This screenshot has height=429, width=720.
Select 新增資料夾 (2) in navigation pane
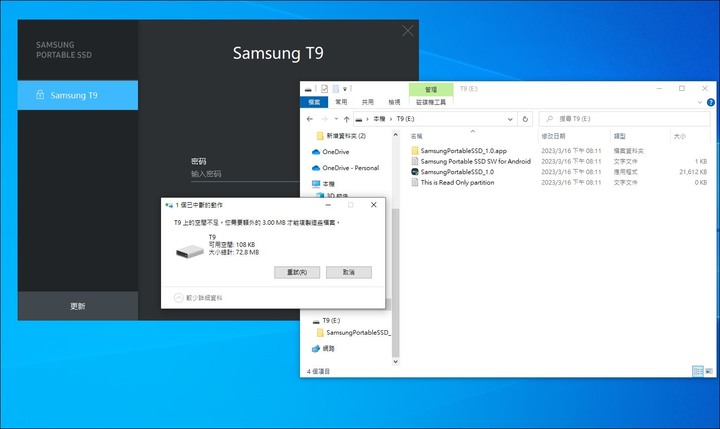point(346,136)
